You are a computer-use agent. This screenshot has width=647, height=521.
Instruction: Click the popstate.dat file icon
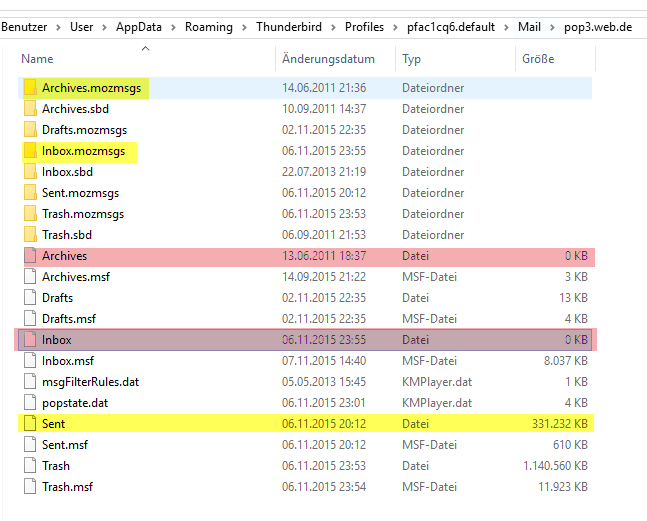[x=30, y=403]
